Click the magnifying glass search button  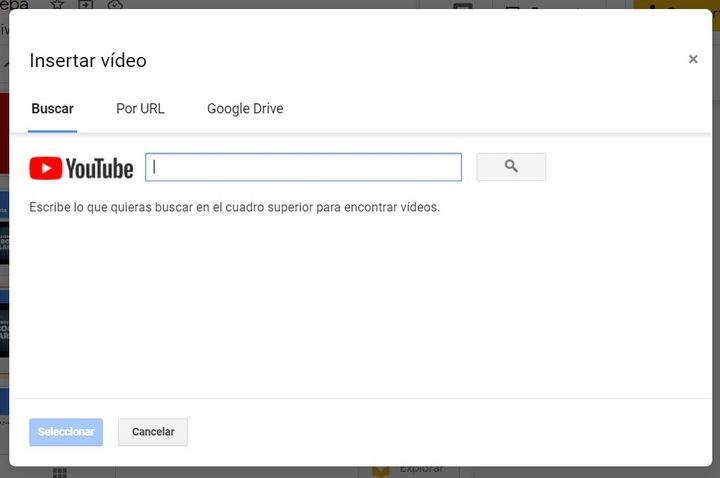pos(511,167)
